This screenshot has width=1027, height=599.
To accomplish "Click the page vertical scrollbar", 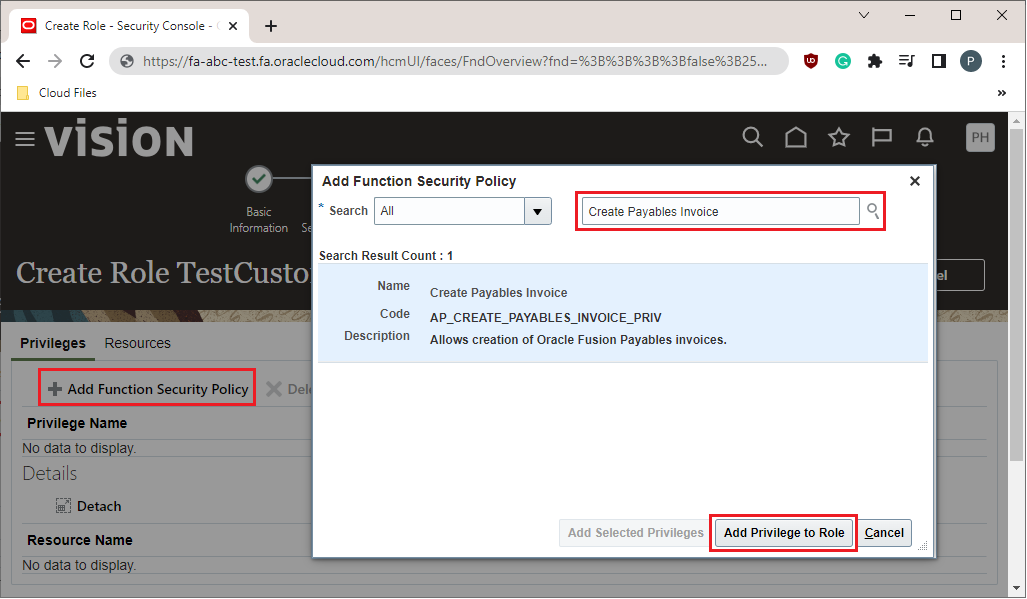I will (1016, 293).
